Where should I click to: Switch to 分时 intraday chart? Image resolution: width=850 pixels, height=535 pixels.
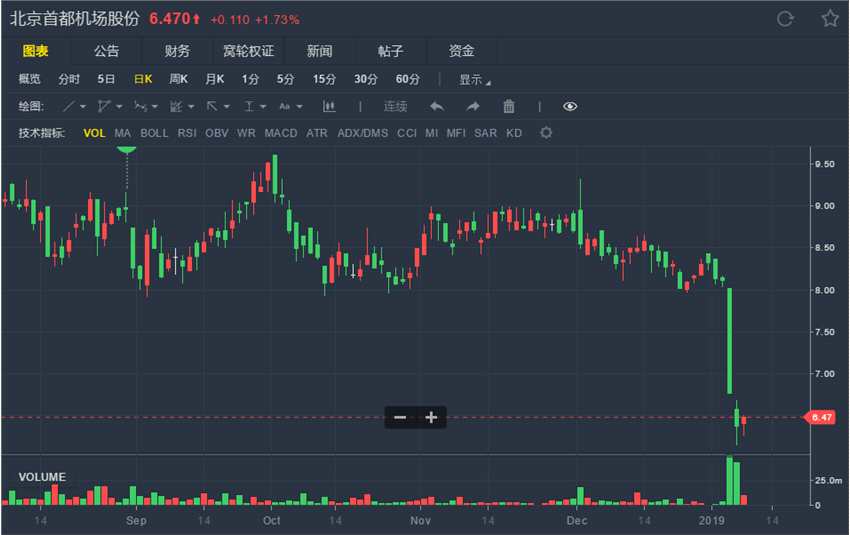point(69,79)
